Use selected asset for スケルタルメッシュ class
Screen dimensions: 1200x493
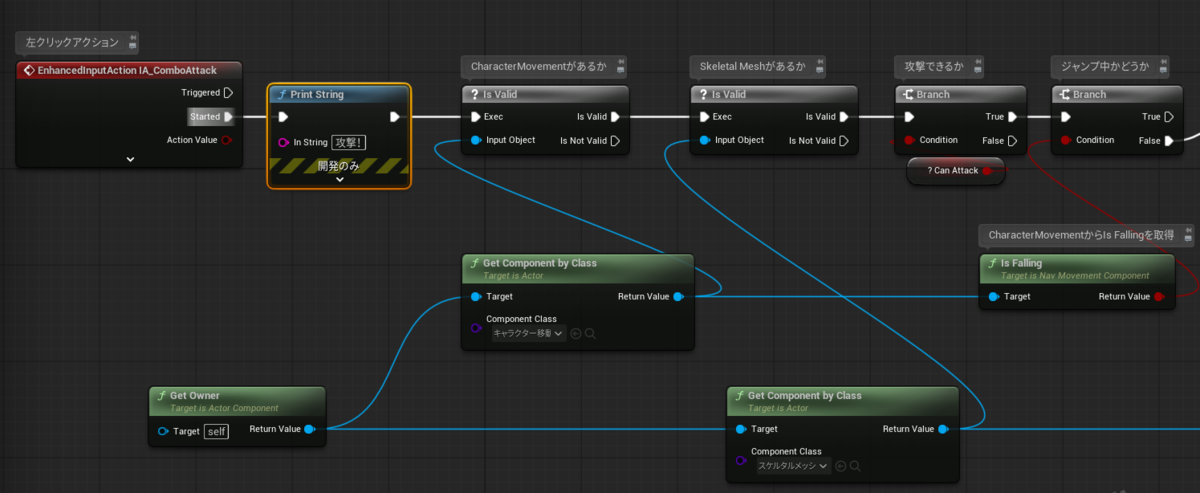point(840,465)
